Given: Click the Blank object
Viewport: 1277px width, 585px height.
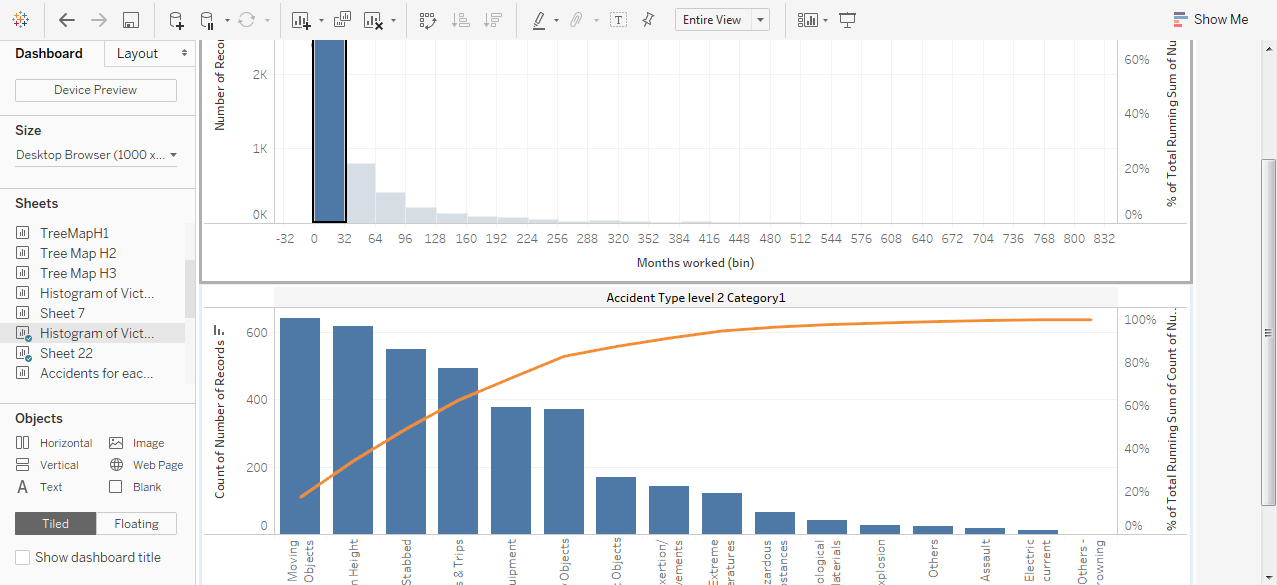Looking at the screenshot, I should click(135, 487).
